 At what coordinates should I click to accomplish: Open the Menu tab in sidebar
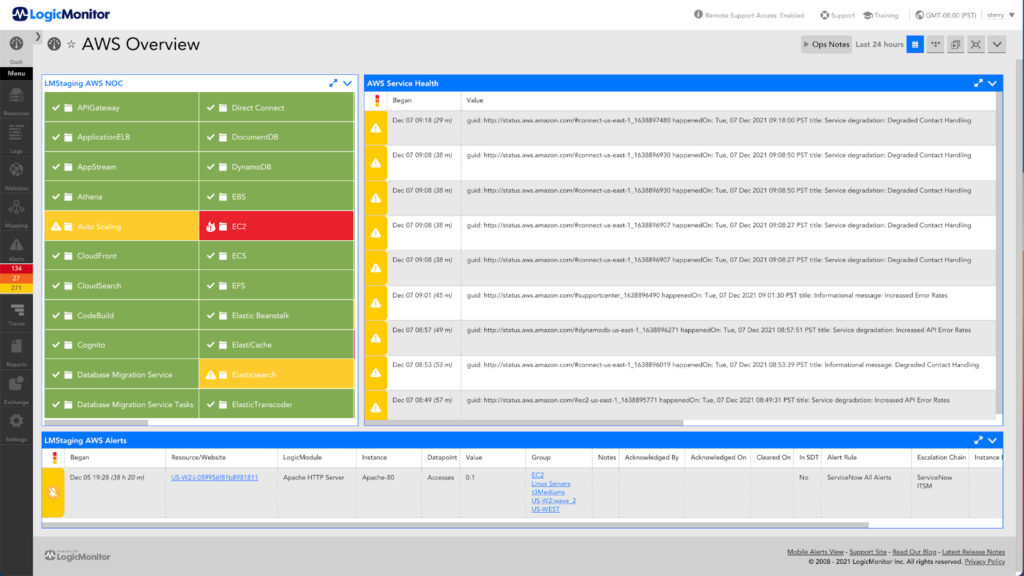(x=16, y=73)
